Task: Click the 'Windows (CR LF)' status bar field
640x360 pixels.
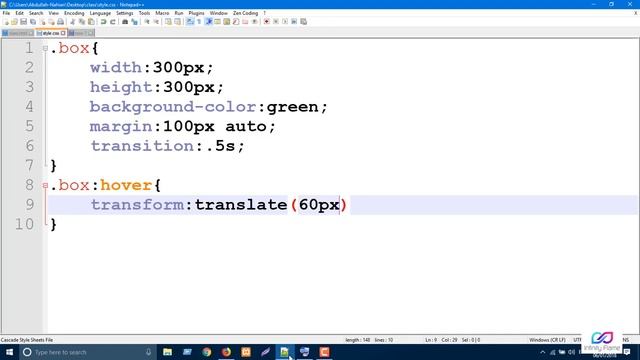Action: [x=547, y=340]
